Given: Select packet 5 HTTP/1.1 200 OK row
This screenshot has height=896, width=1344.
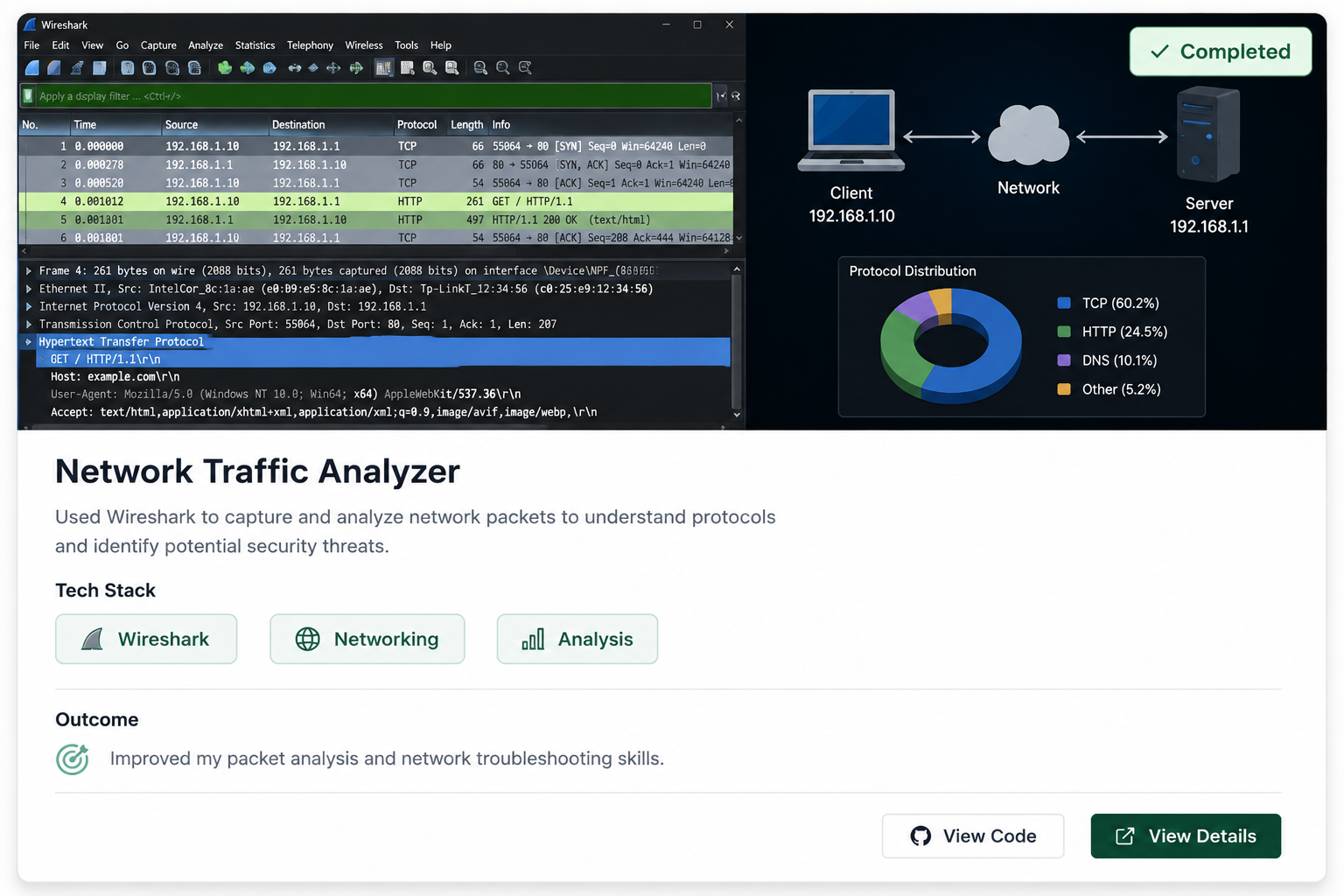Looking at the screenshot, I should (375, 220).
